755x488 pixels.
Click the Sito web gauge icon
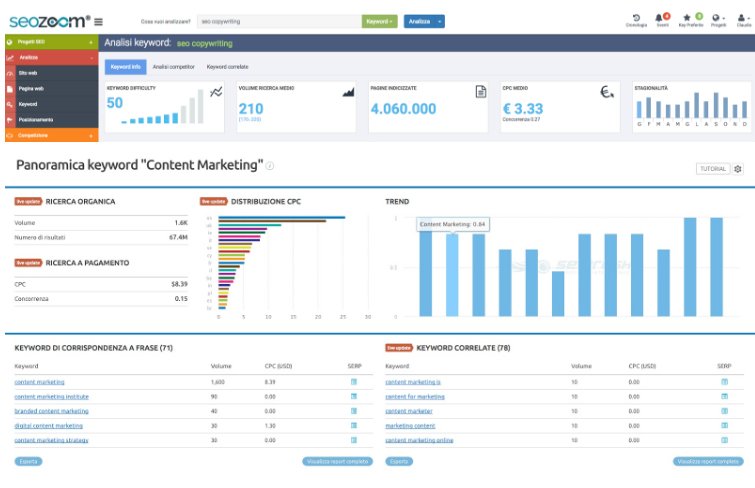(10, 73)
